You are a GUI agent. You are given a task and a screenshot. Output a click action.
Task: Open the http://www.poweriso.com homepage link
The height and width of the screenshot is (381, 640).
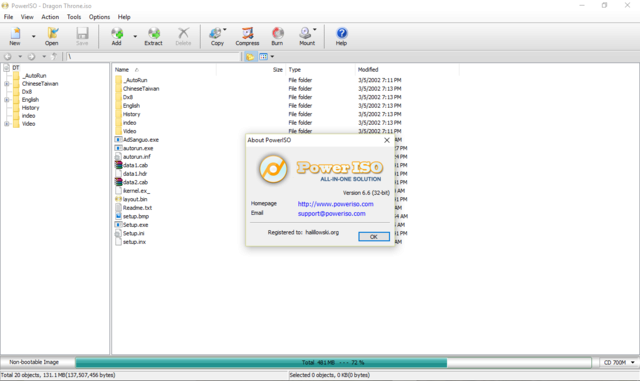336,204
